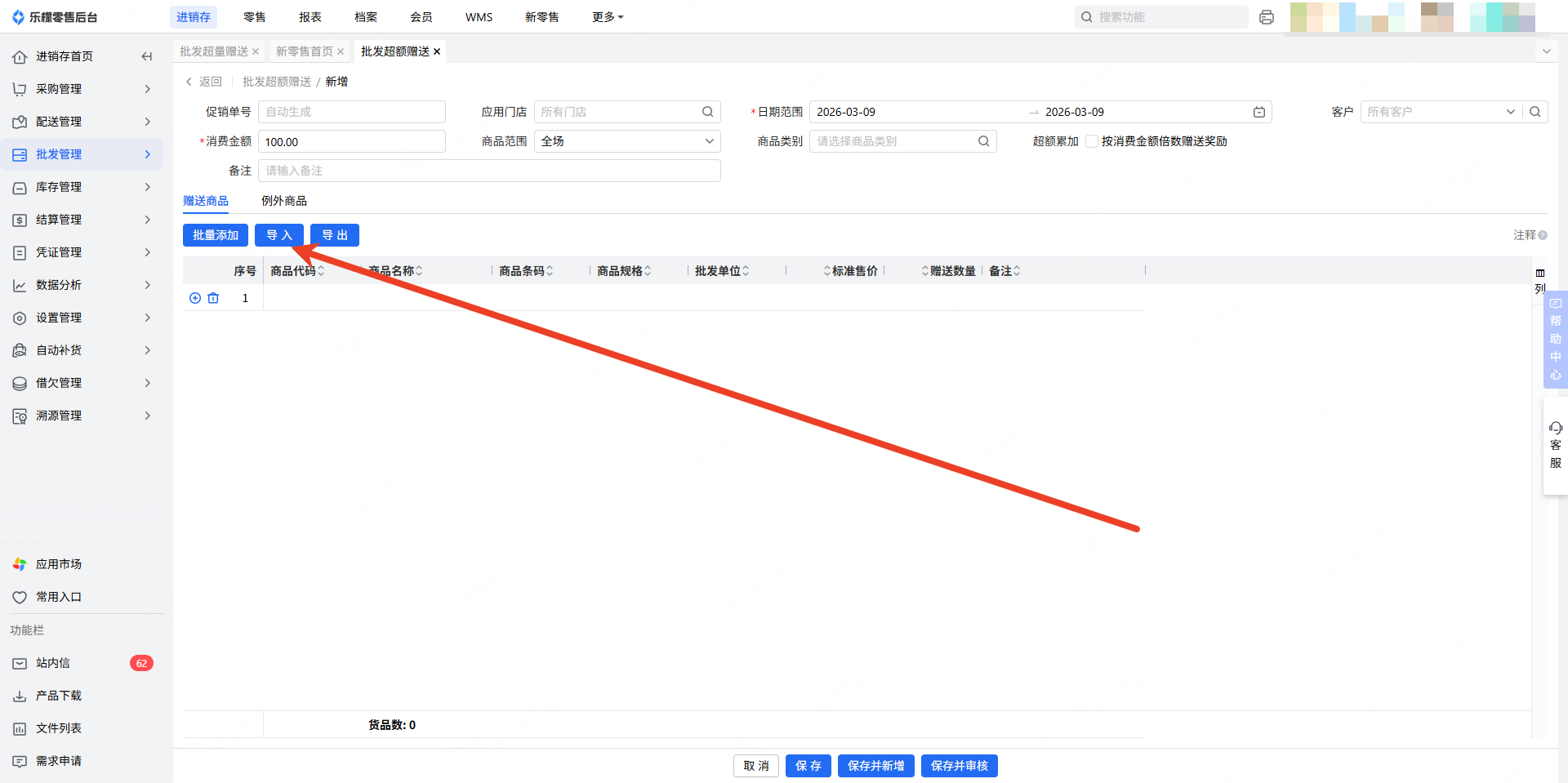Image resolution: width=1568 pixels, height=783 pixels.
Task: Open the 新零售 top menu
Action: [542, 17]
